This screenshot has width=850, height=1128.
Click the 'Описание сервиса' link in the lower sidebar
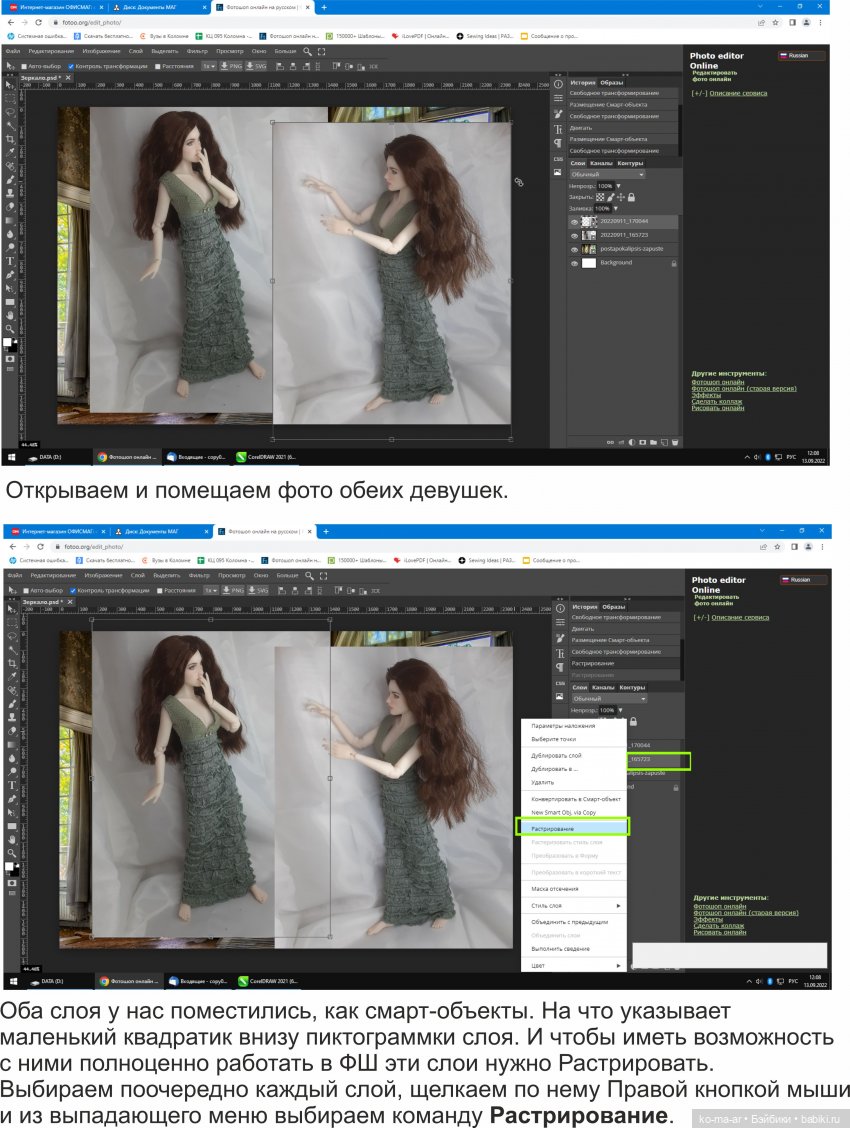coord(739,618)
